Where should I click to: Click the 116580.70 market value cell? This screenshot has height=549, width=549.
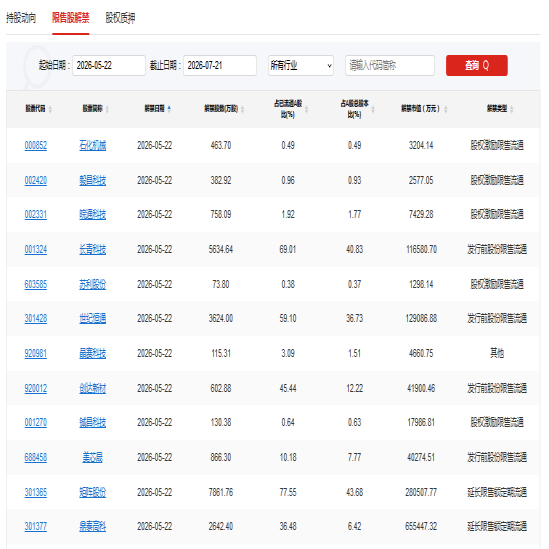point(422,249)
